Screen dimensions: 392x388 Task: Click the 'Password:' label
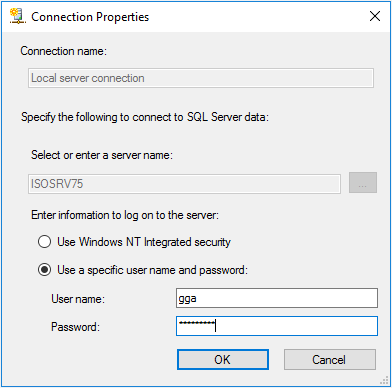75,326
